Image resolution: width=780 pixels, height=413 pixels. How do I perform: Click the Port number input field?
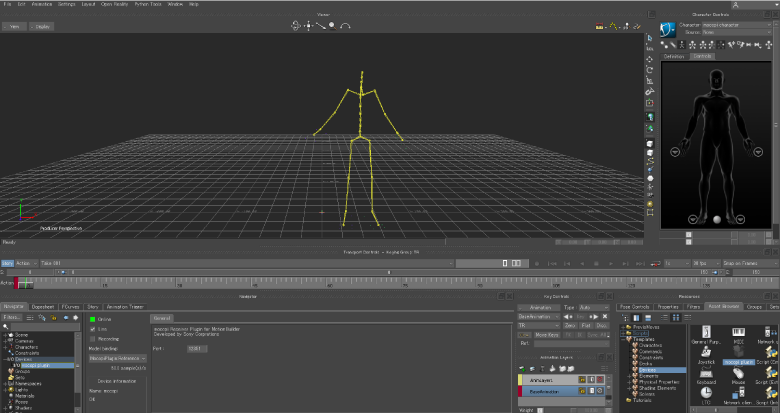click(x=198, y=347)
